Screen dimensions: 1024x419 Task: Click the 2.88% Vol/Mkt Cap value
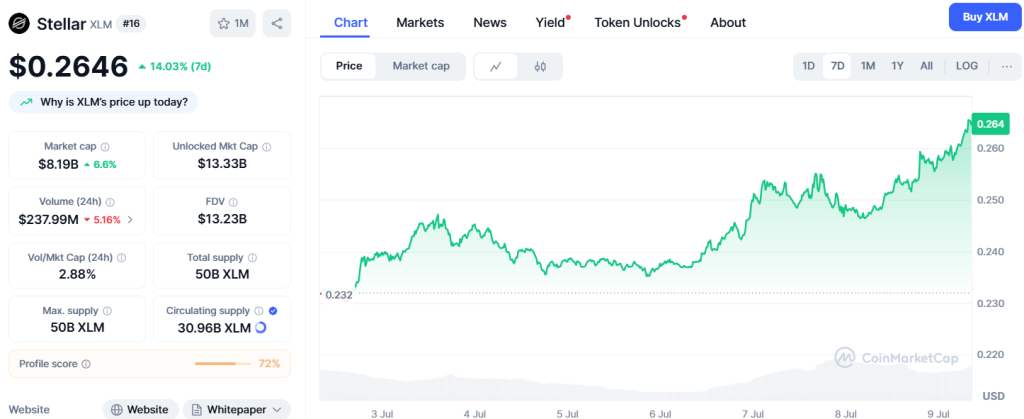[x=77, y=275]
